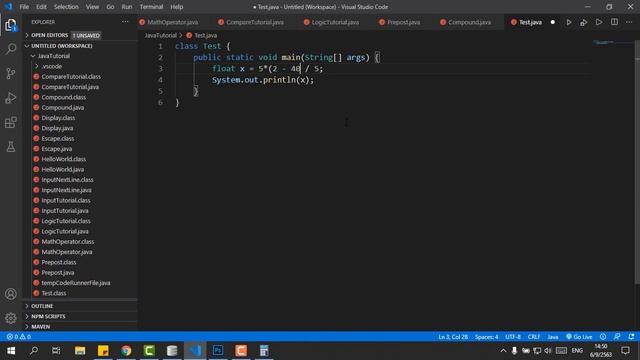The height and width of the screenshot is (360, 640).
Task: Click CRLF end of line setting
Action: (x=534, y=337)
